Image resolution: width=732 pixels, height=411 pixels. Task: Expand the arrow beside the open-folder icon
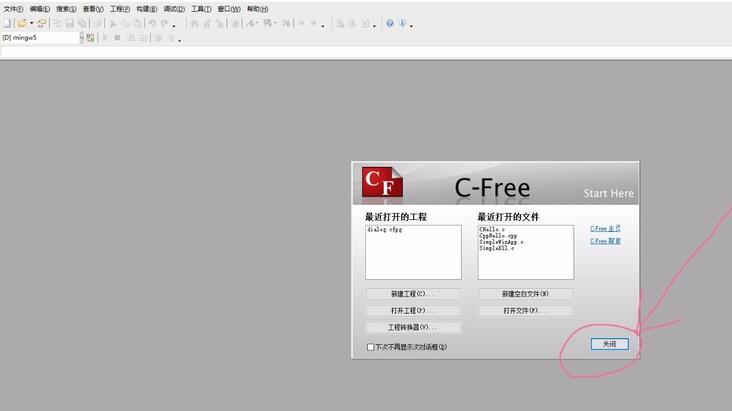pyautogui.click(x=31, y=23)
